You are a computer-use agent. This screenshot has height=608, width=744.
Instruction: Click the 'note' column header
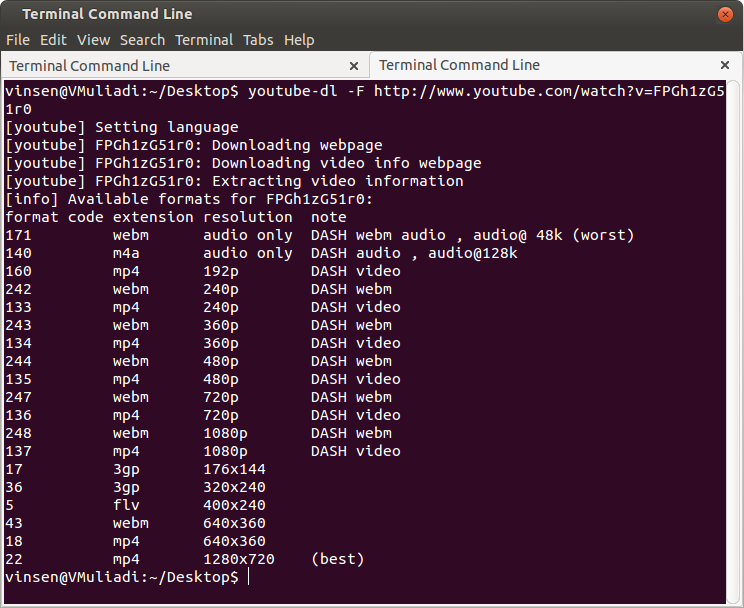[328, 217]
